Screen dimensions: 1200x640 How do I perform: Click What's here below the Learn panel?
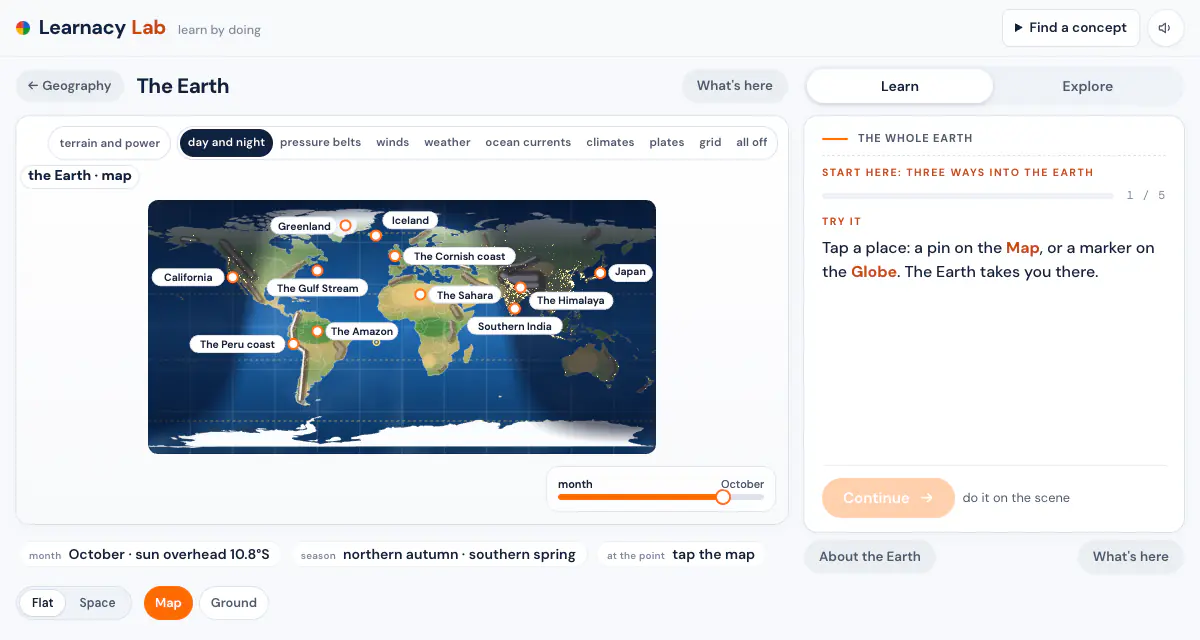coord(1130,557)
